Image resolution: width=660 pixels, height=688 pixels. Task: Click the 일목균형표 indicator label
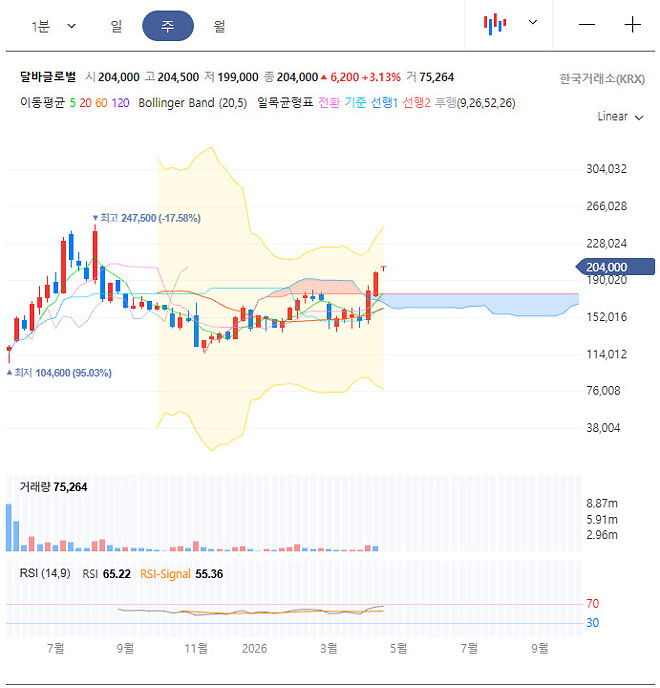point(285,103)
